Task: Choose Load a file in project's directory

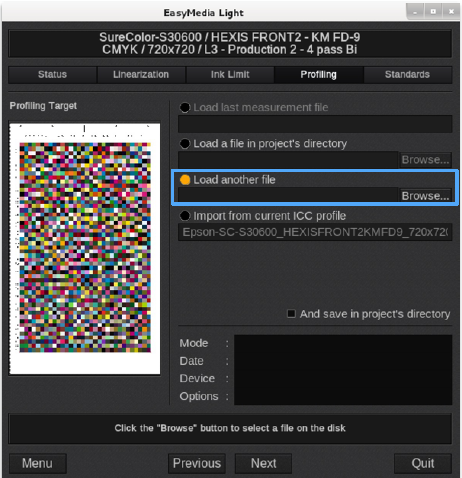Action: pos(185,143)
